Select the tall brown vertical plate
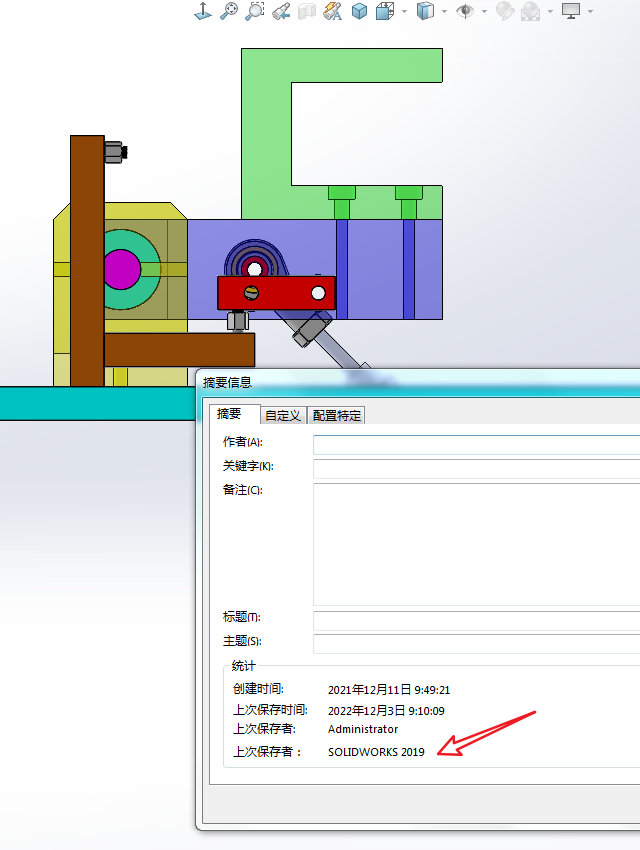The height and width of the screenshot is (850, 640). tap(87, 260)
